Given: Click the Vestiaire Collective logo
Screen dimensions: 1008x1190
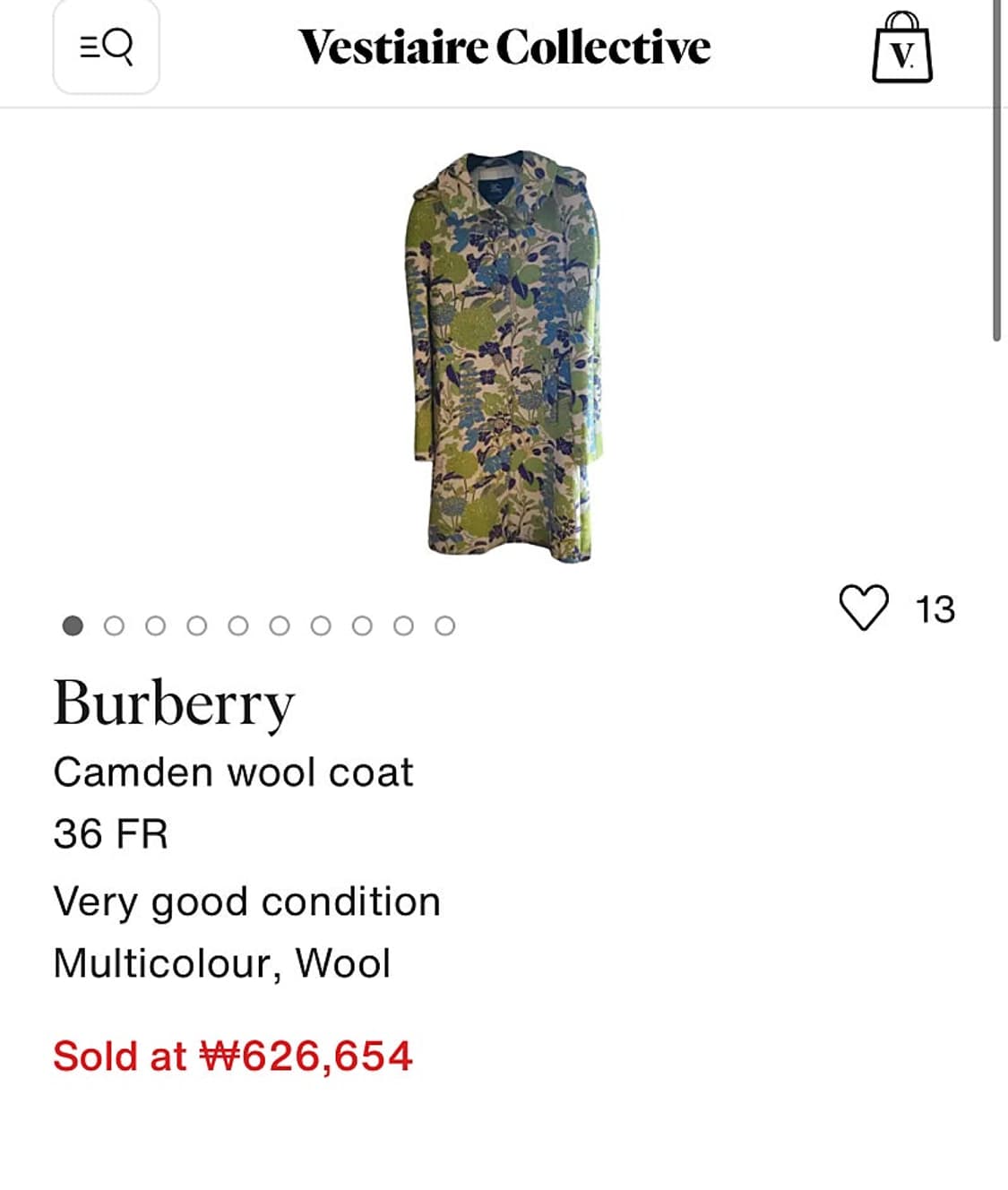Looking at the screenshot, I should (504, 47).
